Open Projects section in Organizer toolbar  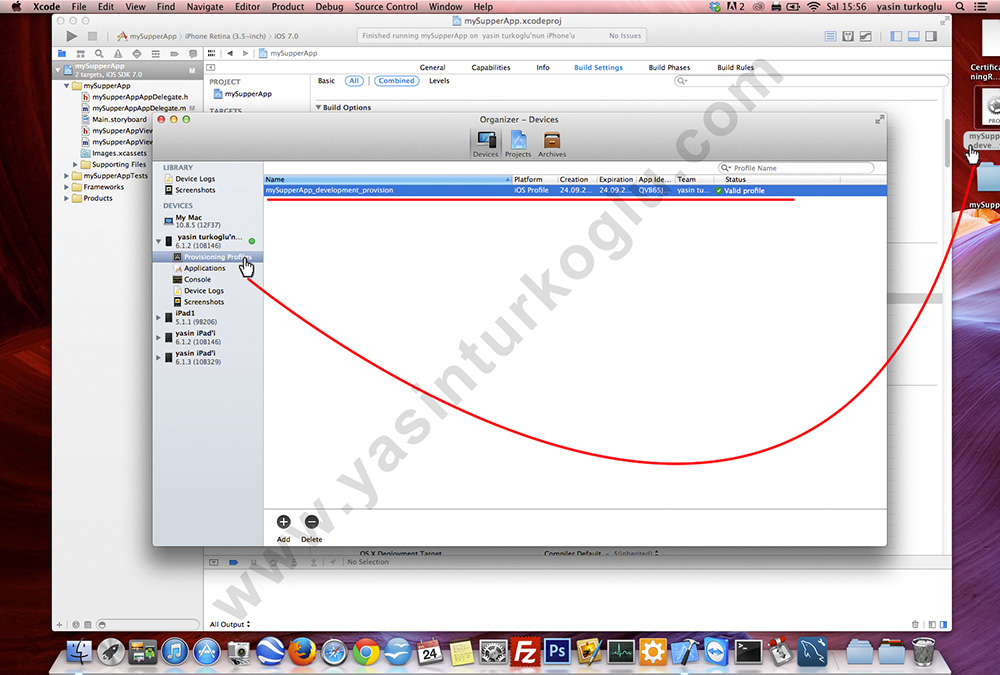[x=518, y=144]
